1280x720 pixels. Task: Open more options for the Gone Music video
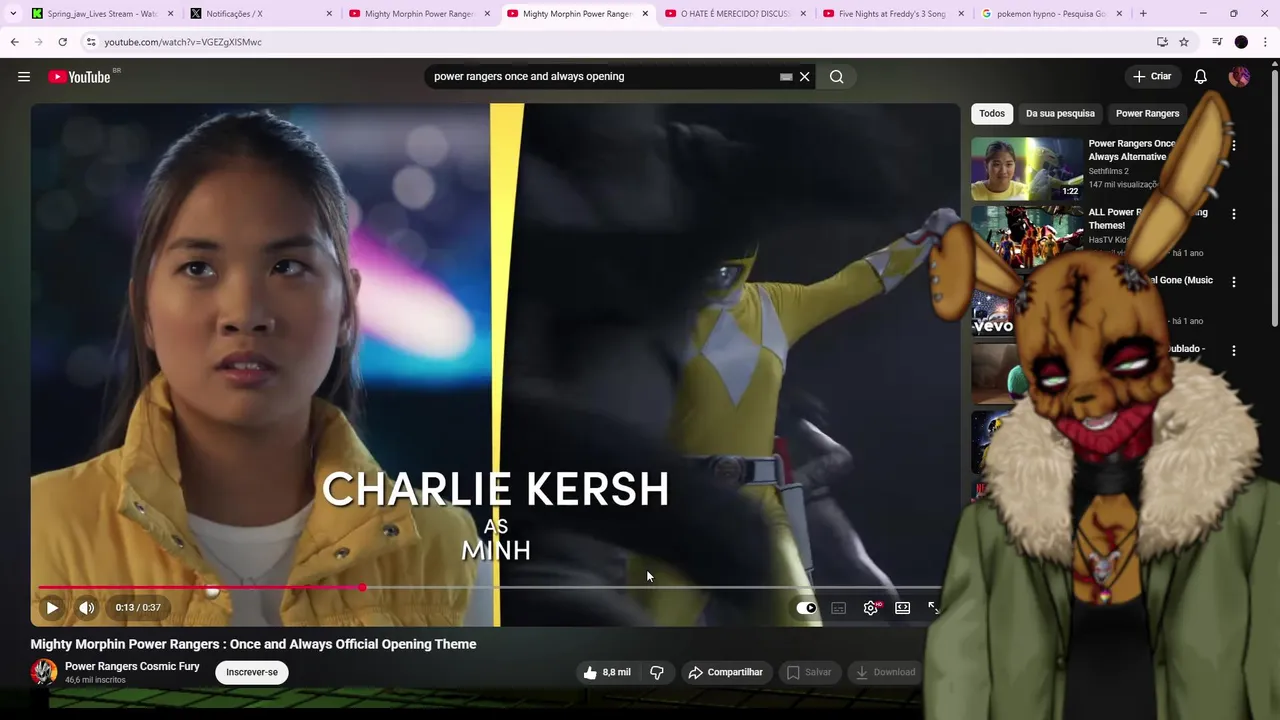tap(1233, 282)
